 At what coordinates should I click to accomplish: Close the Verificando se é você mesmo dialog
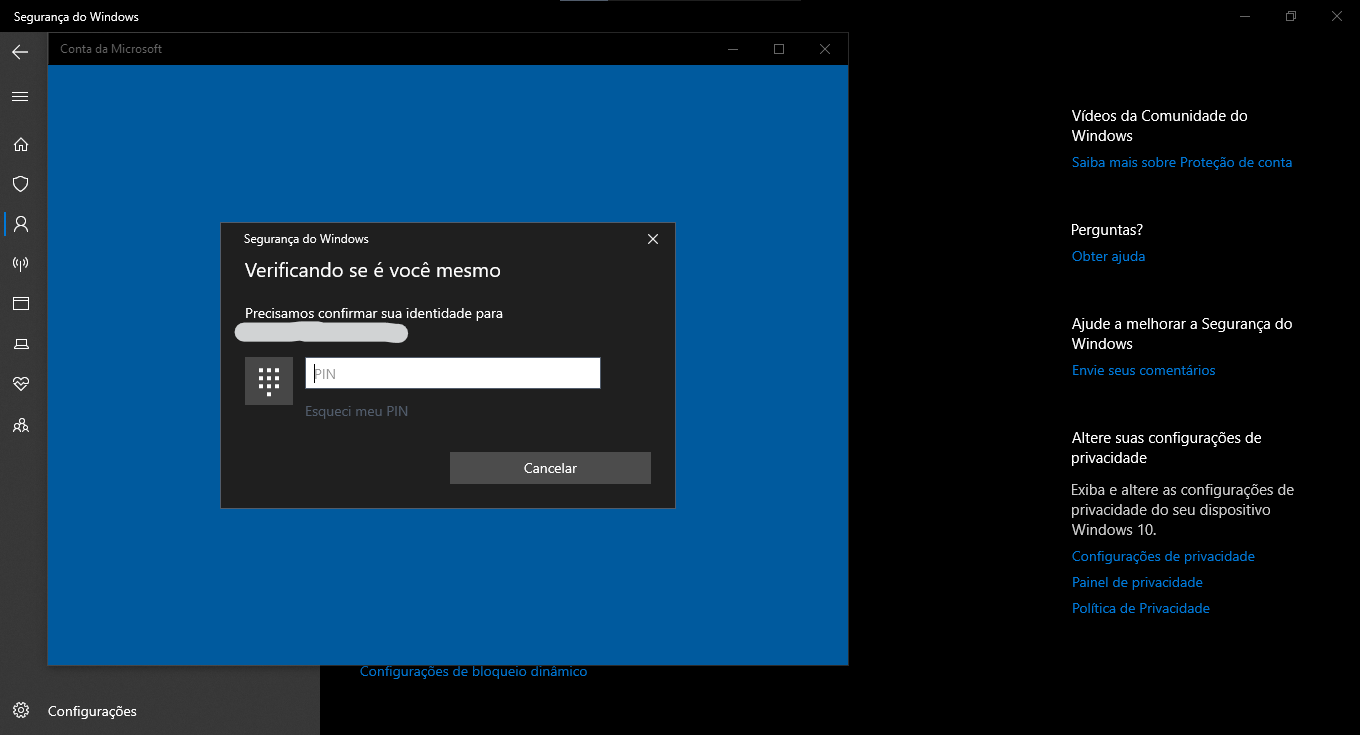[653, 239]
